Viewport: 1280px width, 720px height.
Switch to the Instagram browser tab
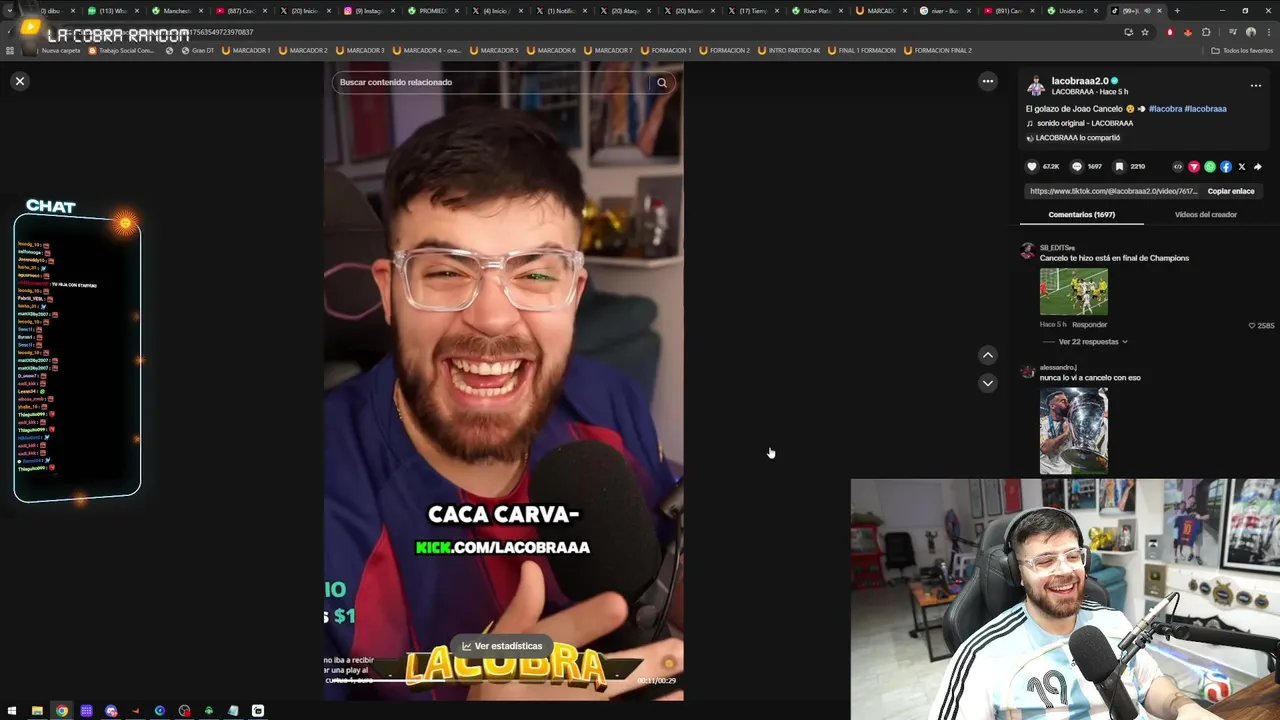(x=369, y=11)
